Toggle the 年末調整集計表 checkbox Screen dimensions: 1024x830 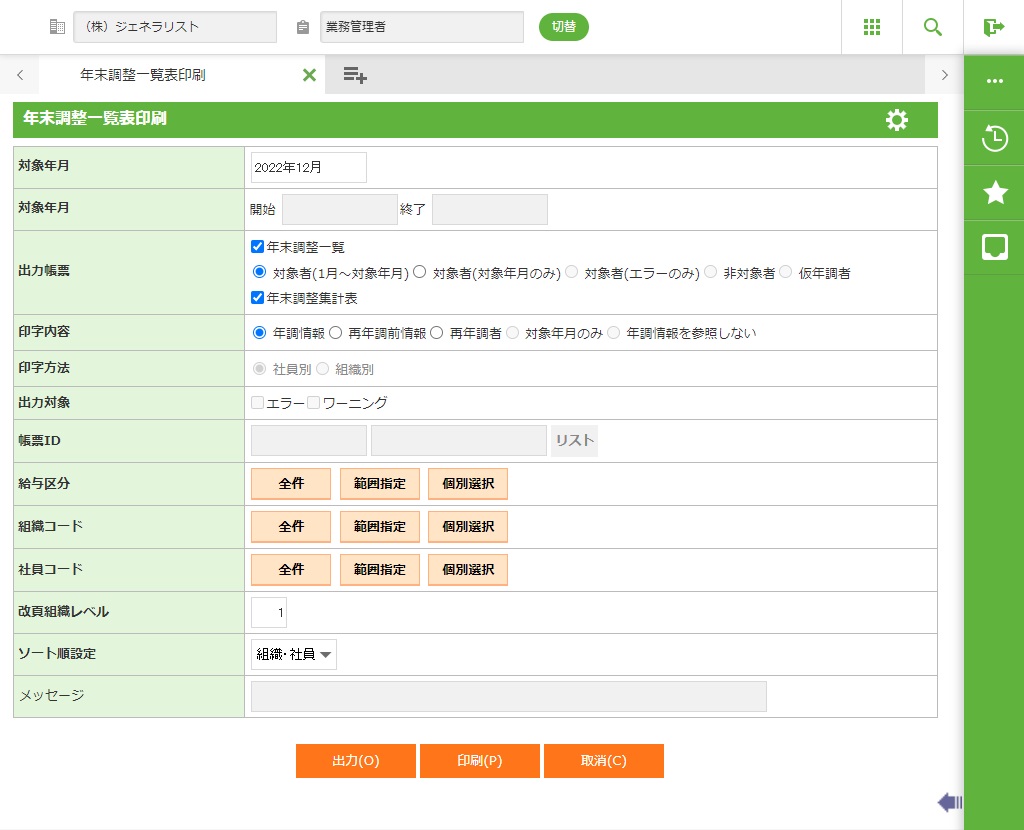(x=258, y=297)
